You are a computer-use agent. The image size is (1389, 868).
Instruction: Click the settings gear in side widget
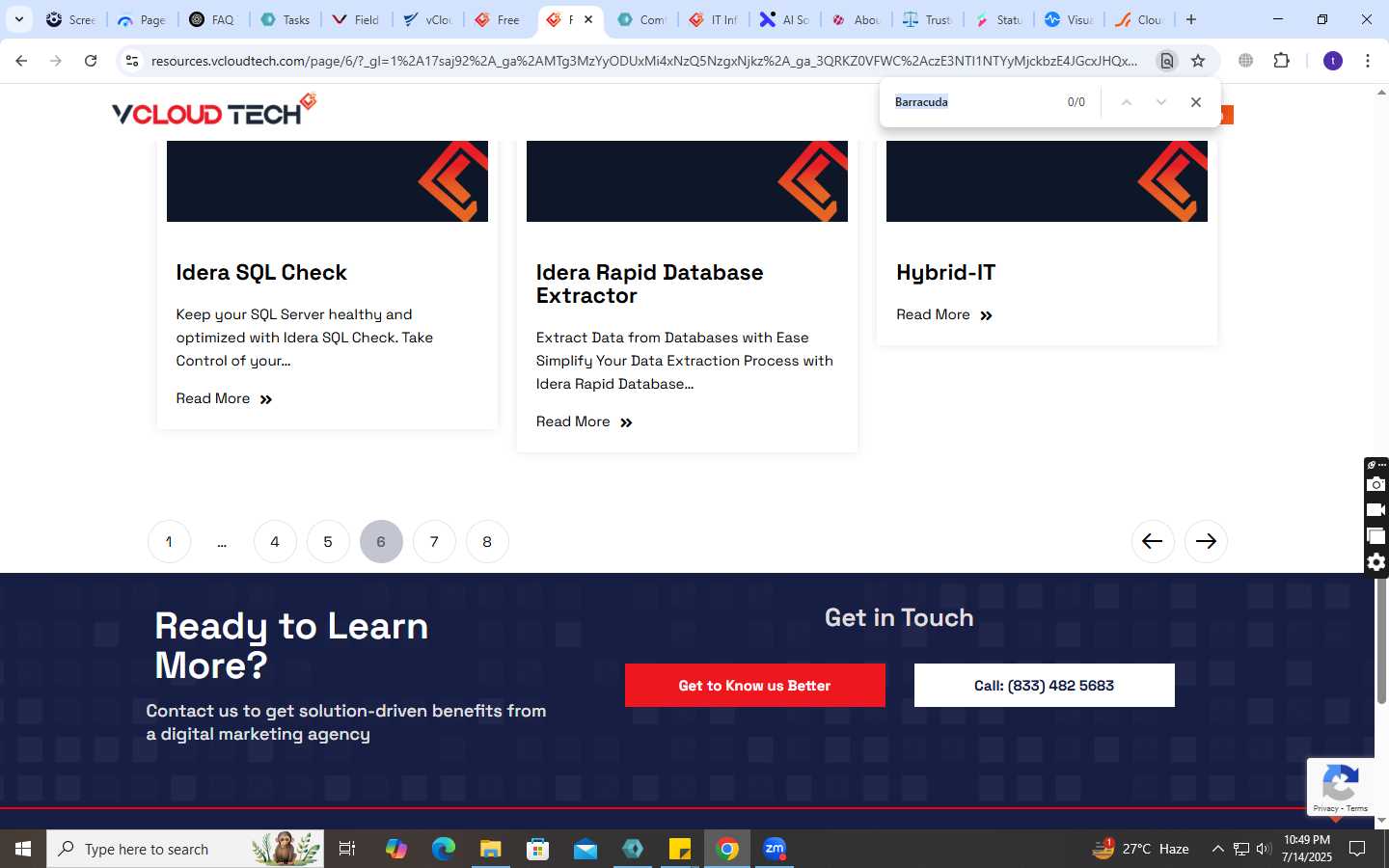(x=1376, y=562)
